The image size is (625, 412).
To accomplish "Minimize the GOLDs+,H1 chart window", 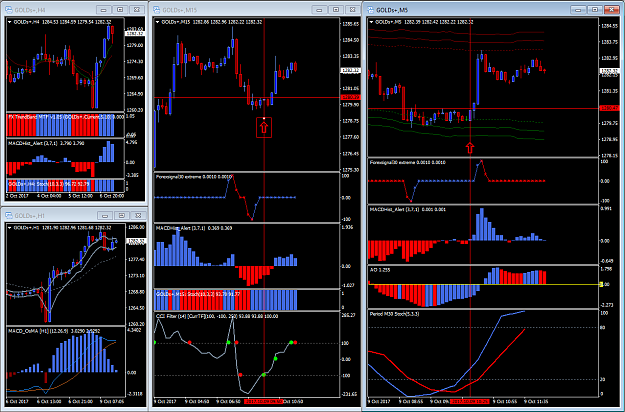I will coord(105,216).
